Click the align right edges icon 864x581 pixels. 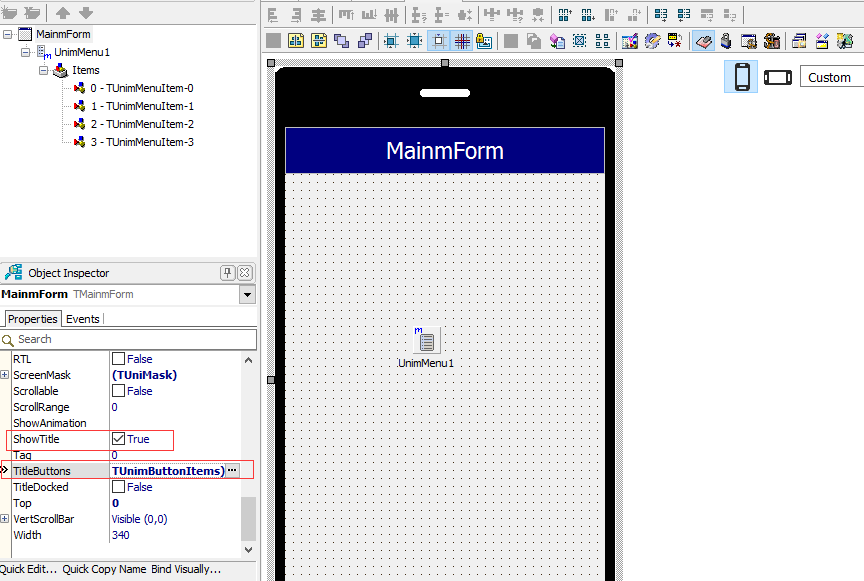pyautogui.click(x=296, y=15)
